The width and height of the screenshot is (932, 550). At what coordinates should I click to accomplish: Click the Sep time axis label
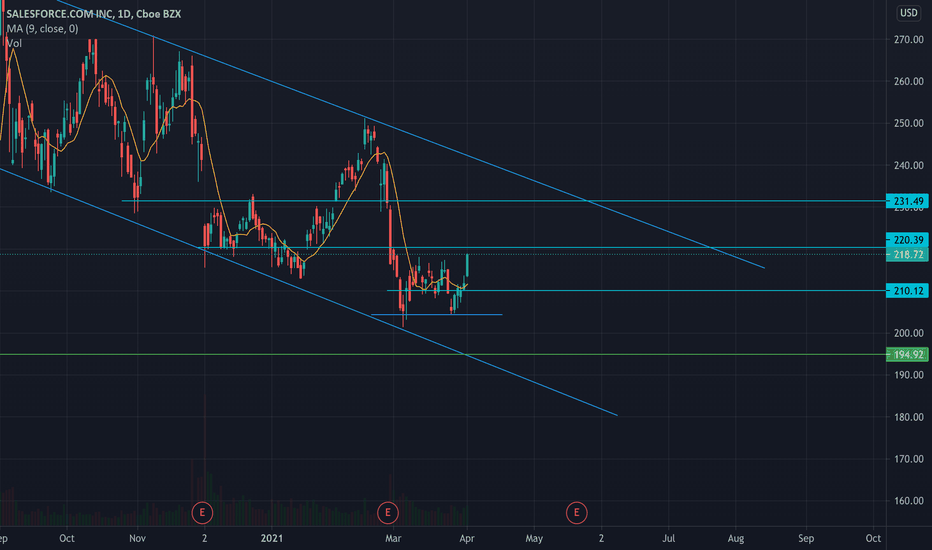(x=805, y=538)
